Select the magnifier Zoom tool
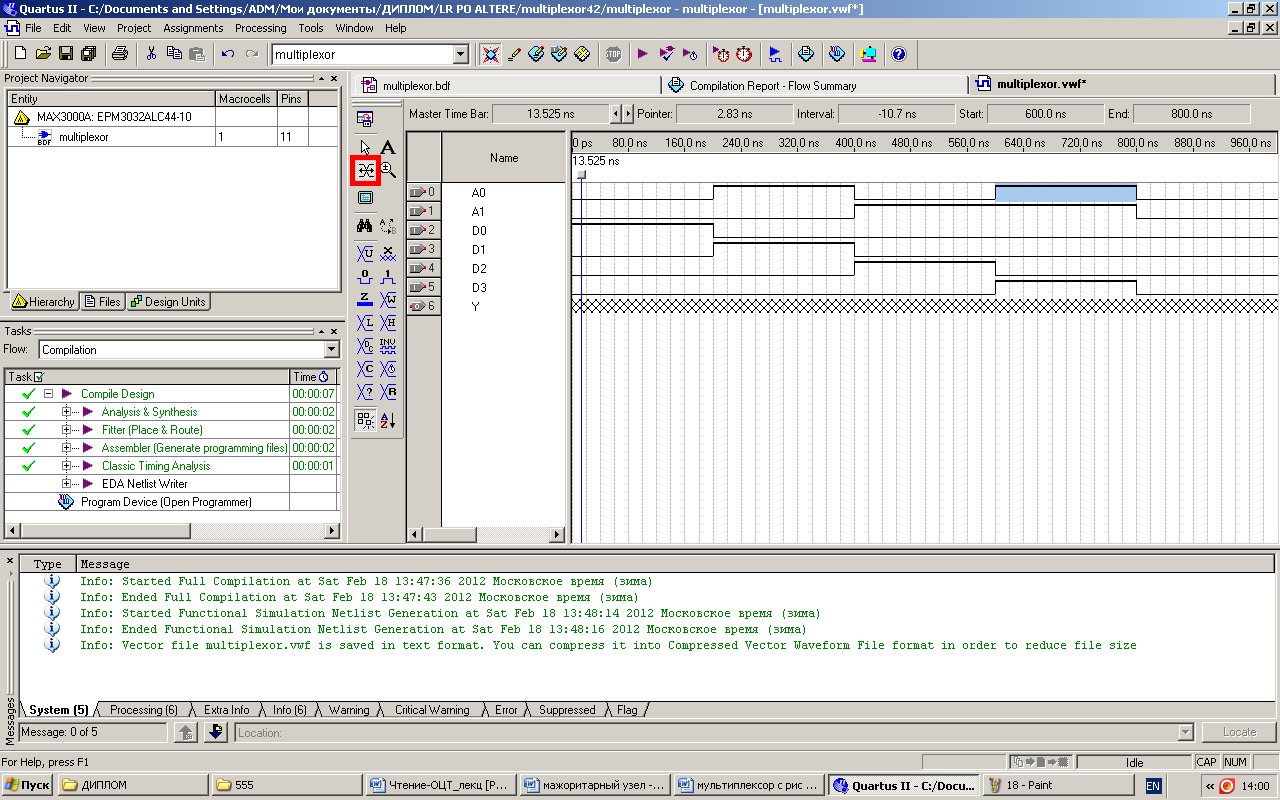Image resolution: width=1280 pixels, height=800 pixels. [x=388, y=171]
